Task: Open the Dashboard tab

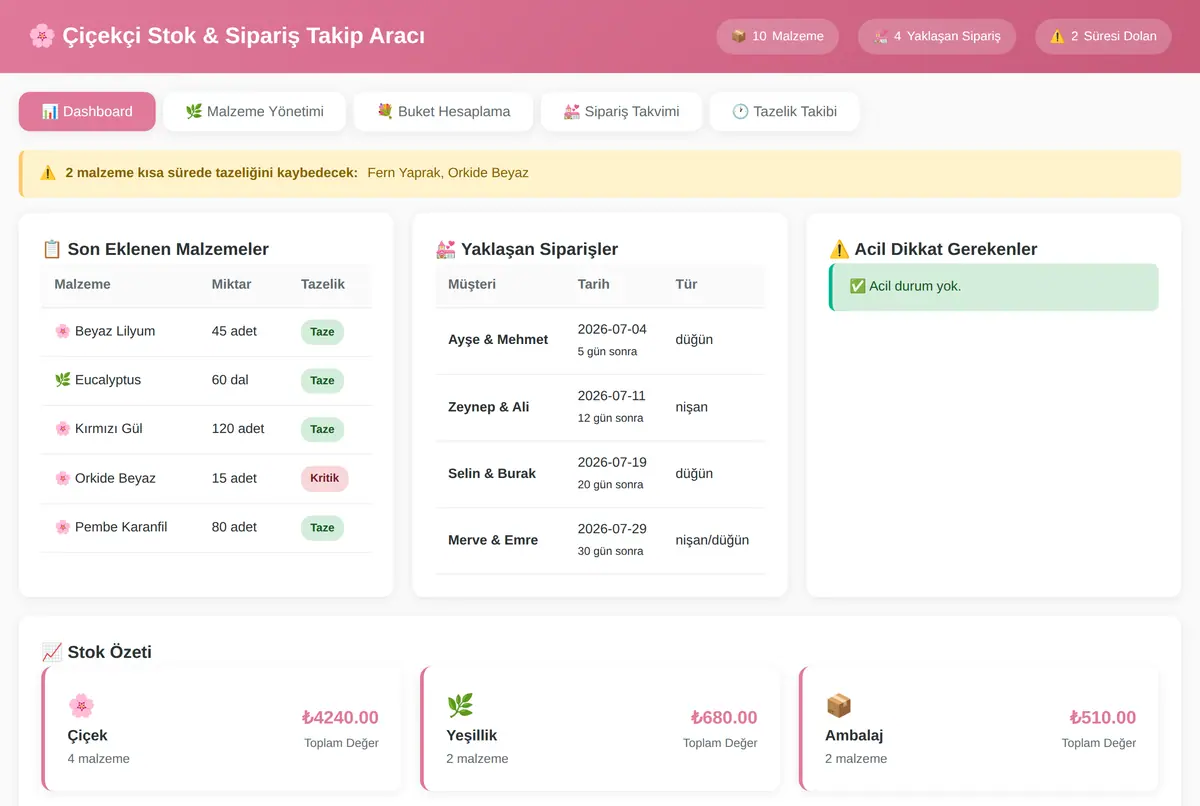Action: point(87,112)
